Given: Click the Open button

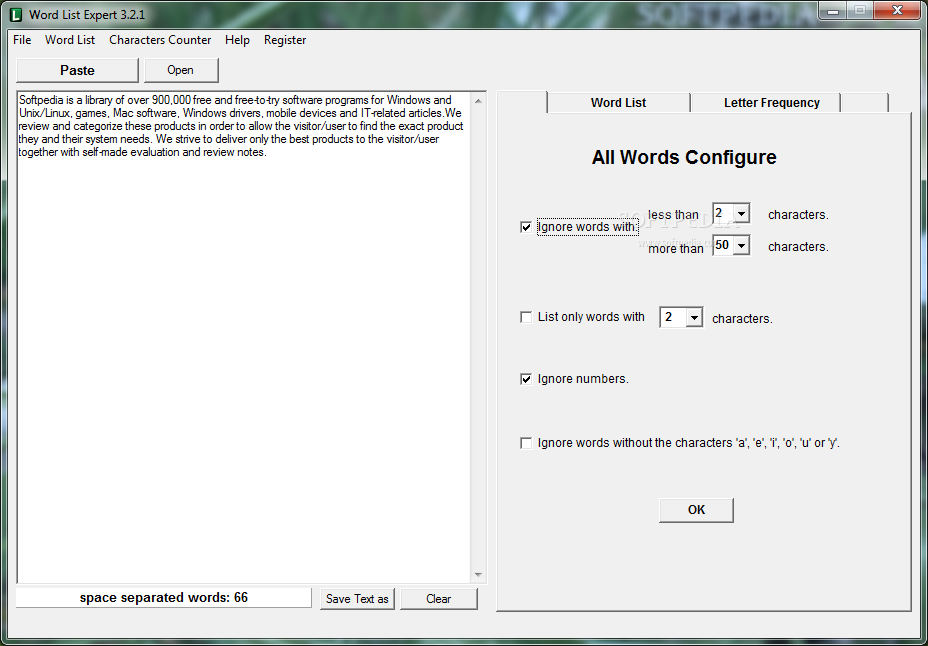Looking at the screenshot, I should (x=181, y=70).
